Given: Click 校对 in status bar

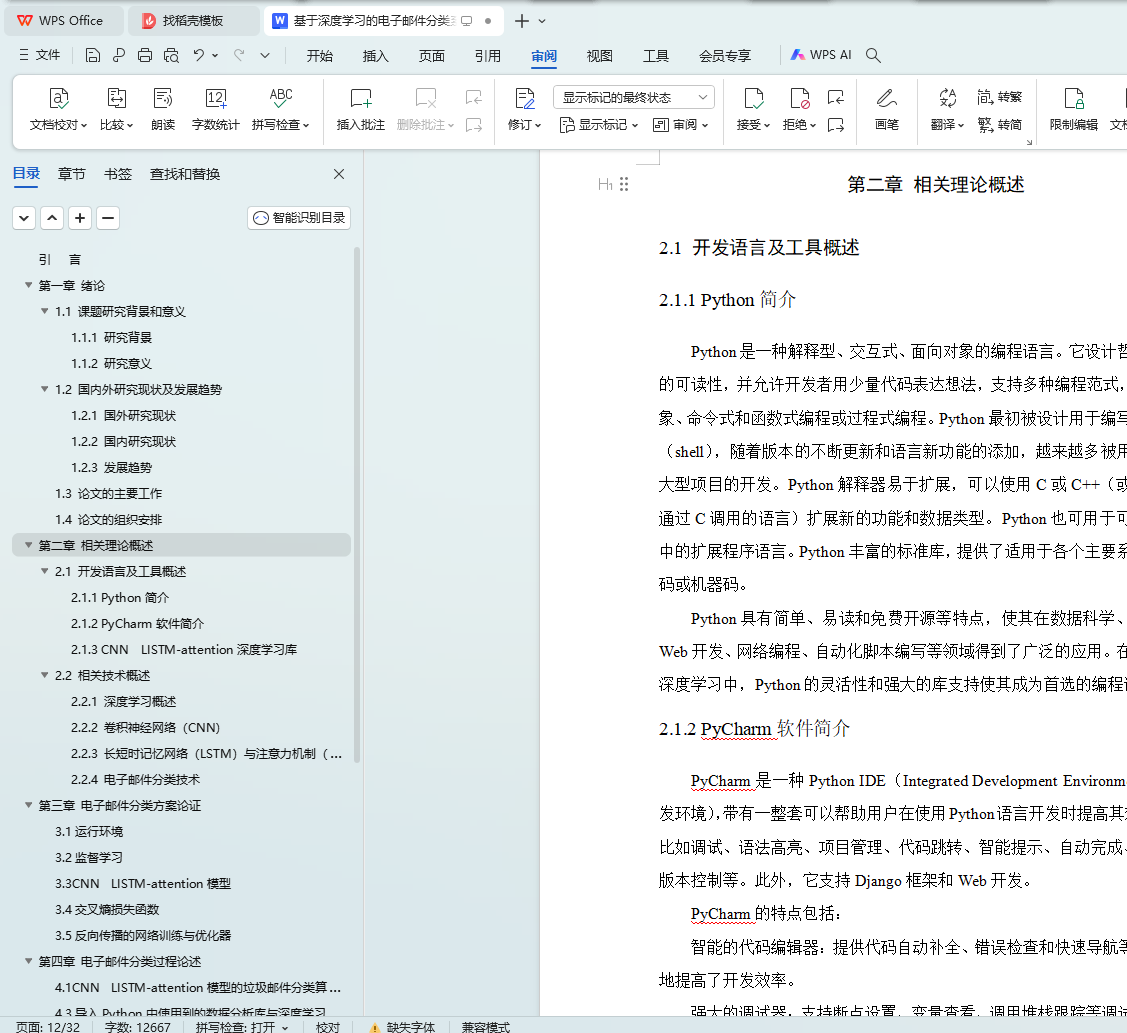Looking at the screenshot, I should (328, 1027).
